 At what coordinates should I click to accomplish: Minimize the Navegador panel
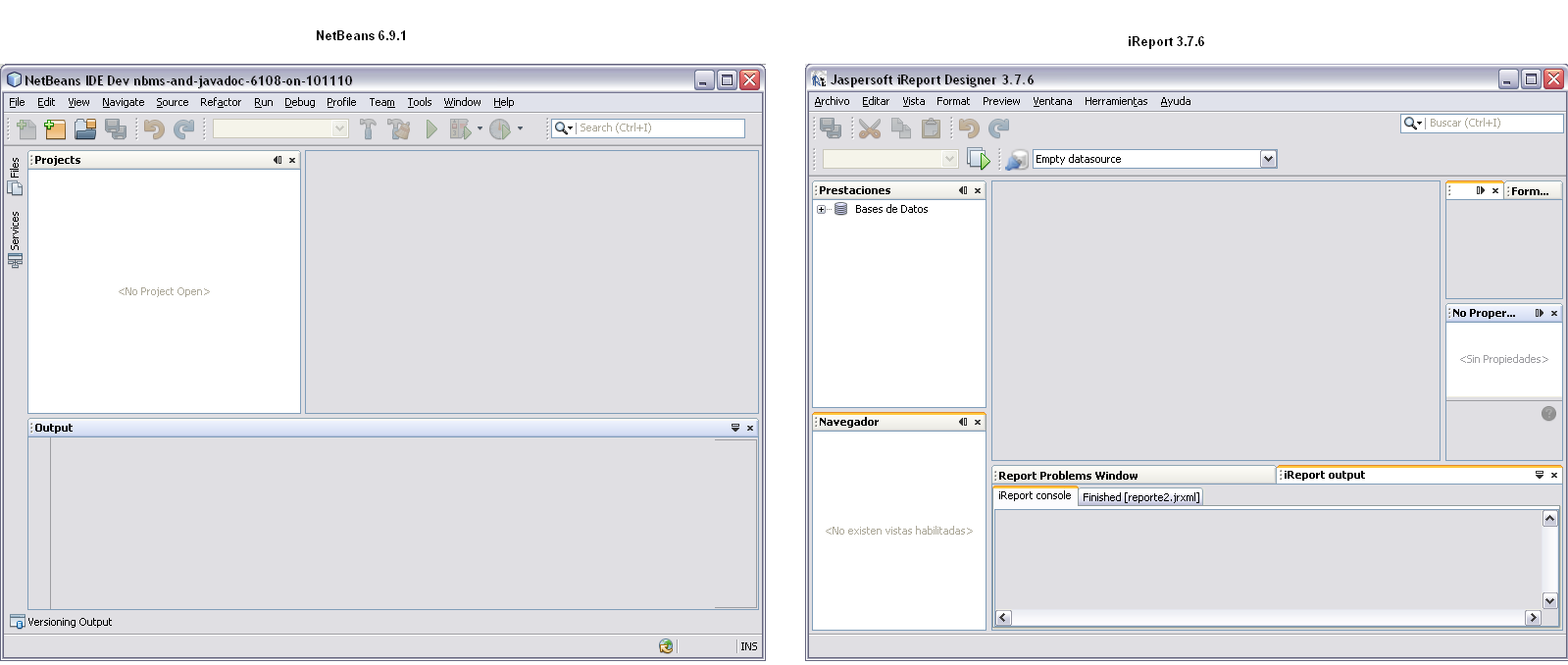tap(963, 422)
